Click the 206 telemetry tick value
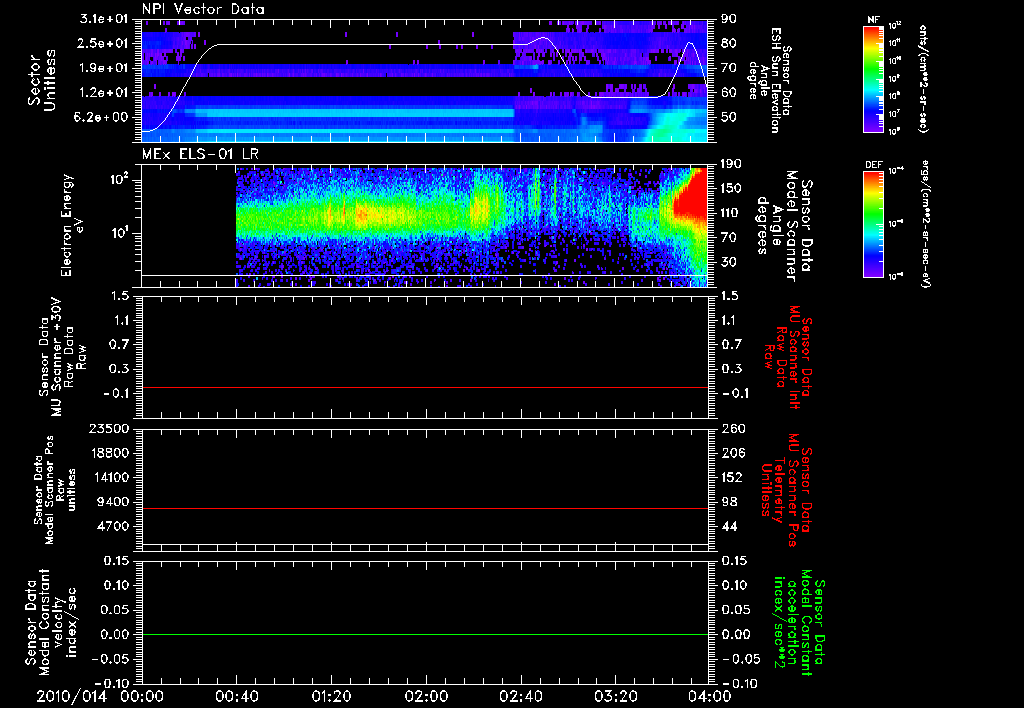1024x708 pixels. tap(731, 453)
